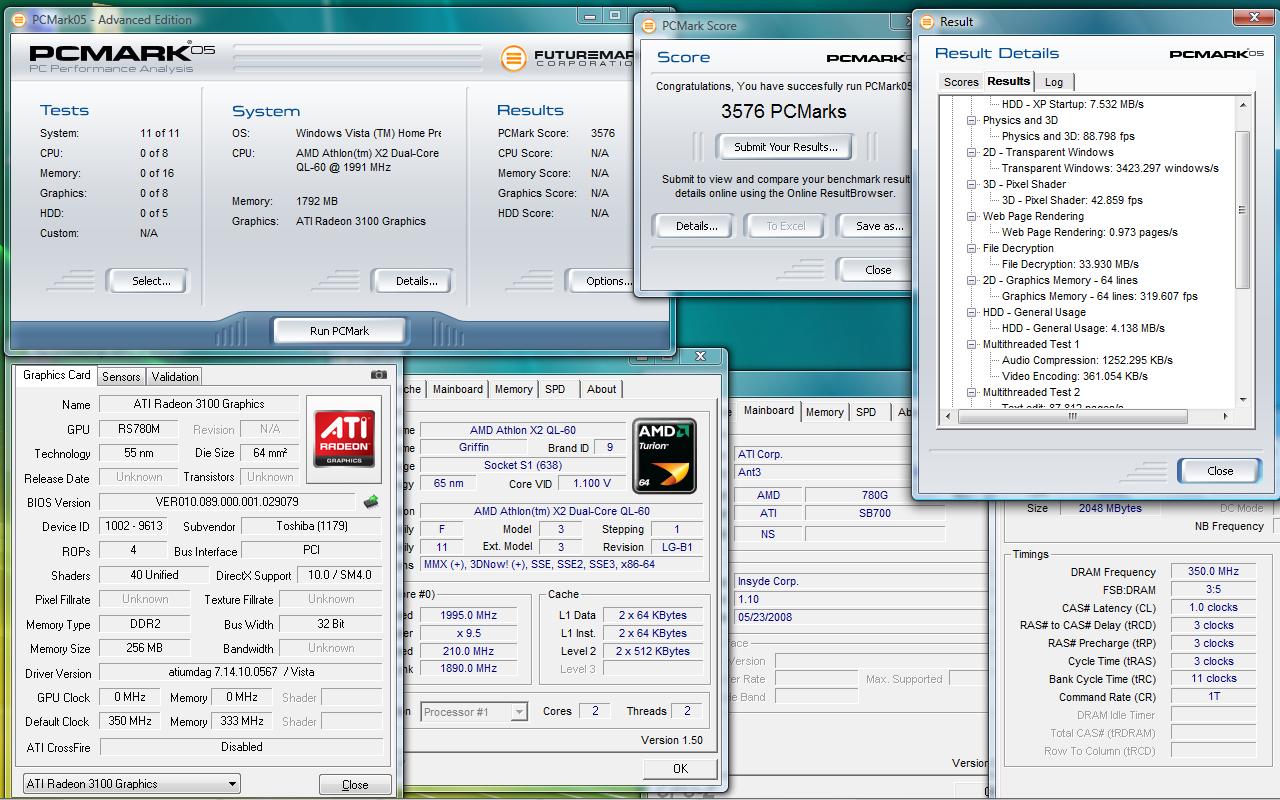Viewport: 1280px width, 800px height.
Task: Click the Run PCMark button
Action: tap(339, 331)
